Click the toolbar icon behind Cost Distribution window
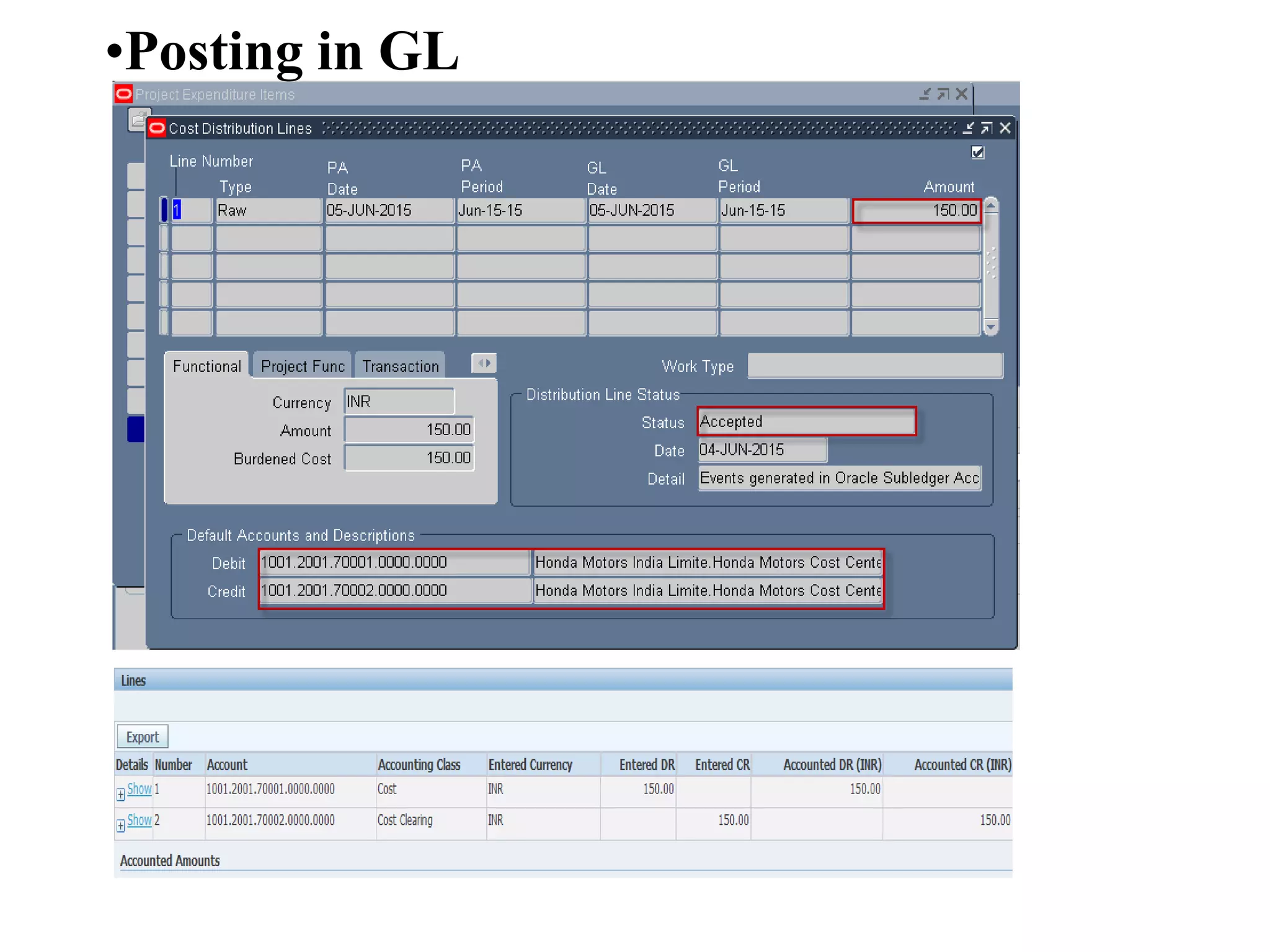 coord(137,118)
